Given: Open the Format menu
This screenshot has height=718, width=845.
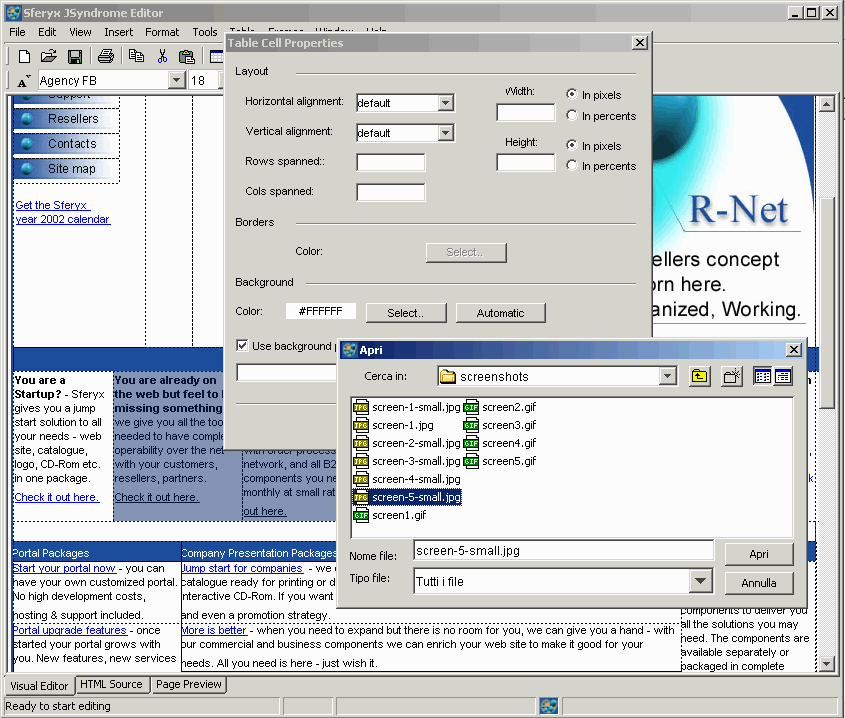Looking at the screenshot, I should pyautogui.click(x=162, y=32).
